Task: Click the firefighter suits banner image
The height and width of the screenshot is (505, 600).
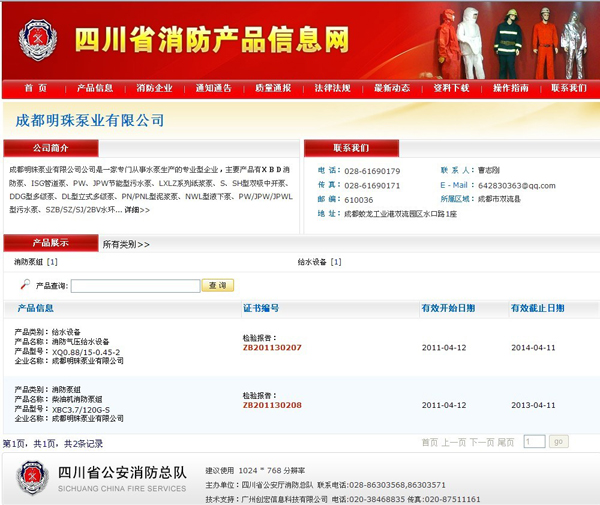Action: click(513, 43)
